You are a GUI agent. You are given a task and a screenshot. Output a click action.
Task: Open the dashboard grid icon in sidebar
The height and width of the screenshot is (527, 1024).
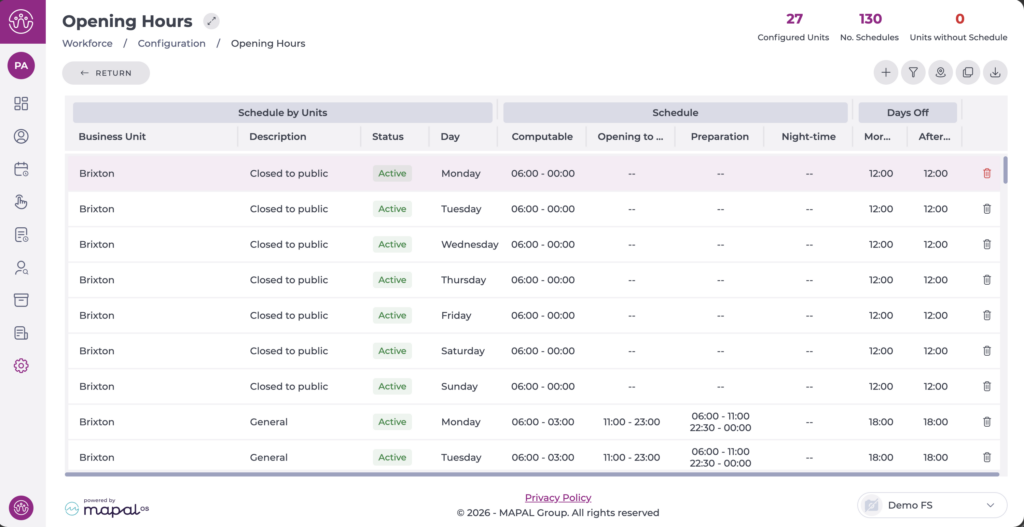21,104
